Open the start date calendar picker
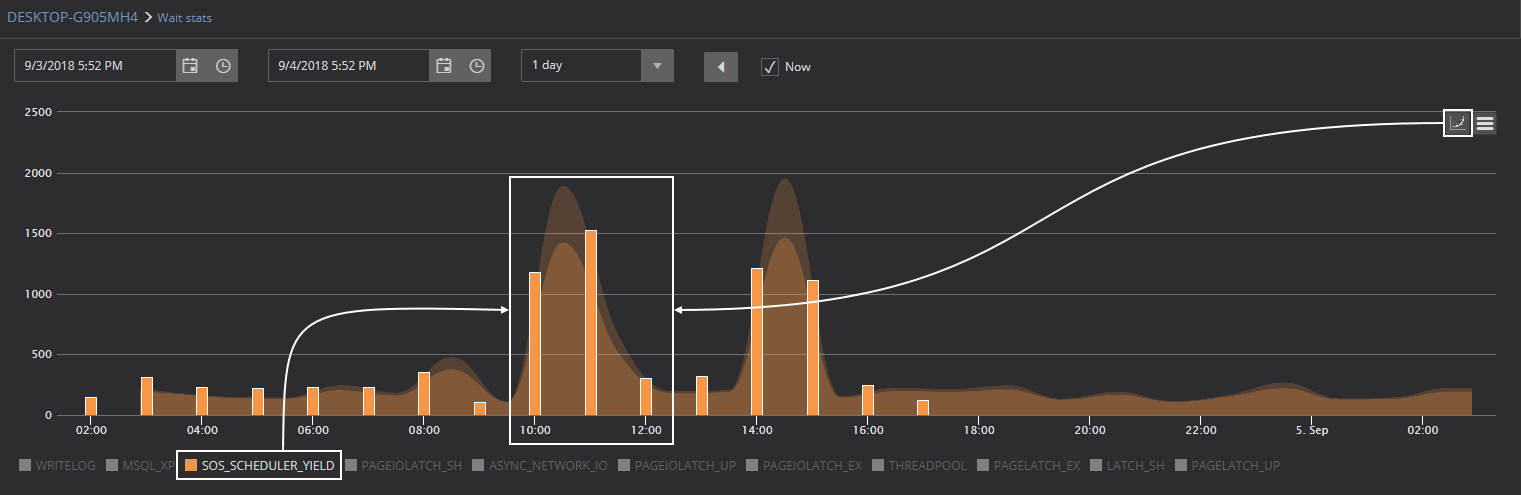This screenshot has width=1521, height=495. pyautogui.click(x=190, y=66)
